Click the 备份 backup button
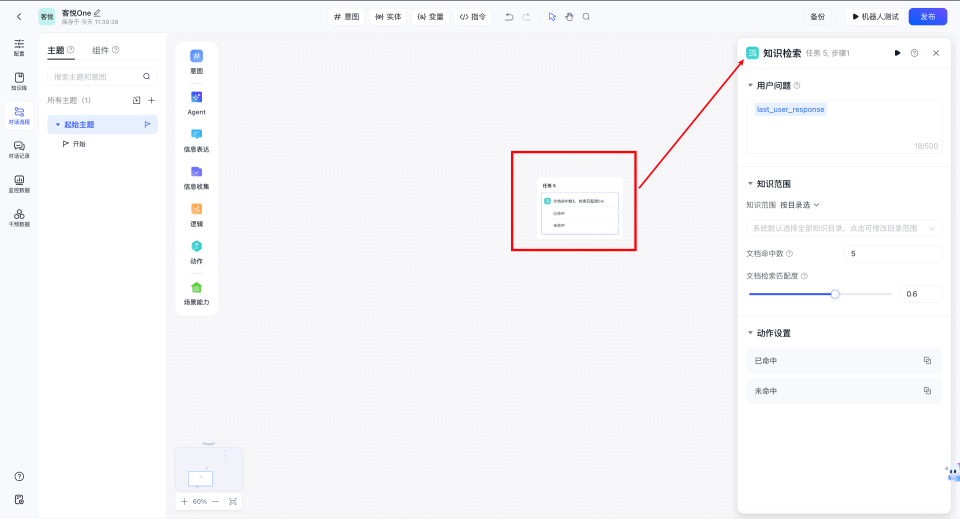This screenshot has height=519, width=960. click(817, 17)
